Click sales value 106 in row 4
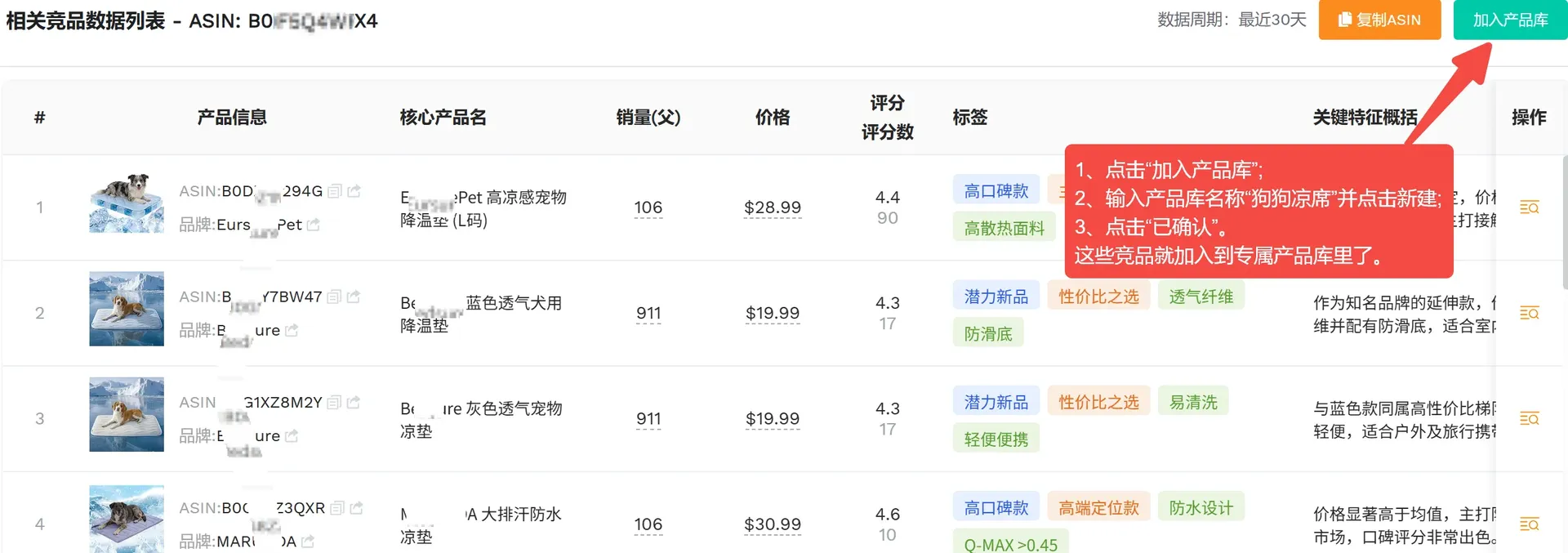1568x553 pixels. [648, 524]
